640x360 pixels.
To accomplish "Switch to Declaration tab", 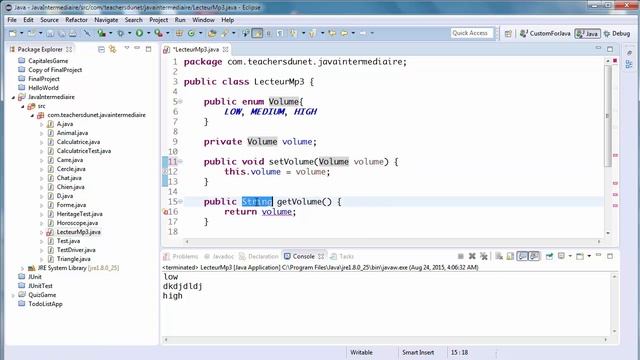I will (258, 256).
